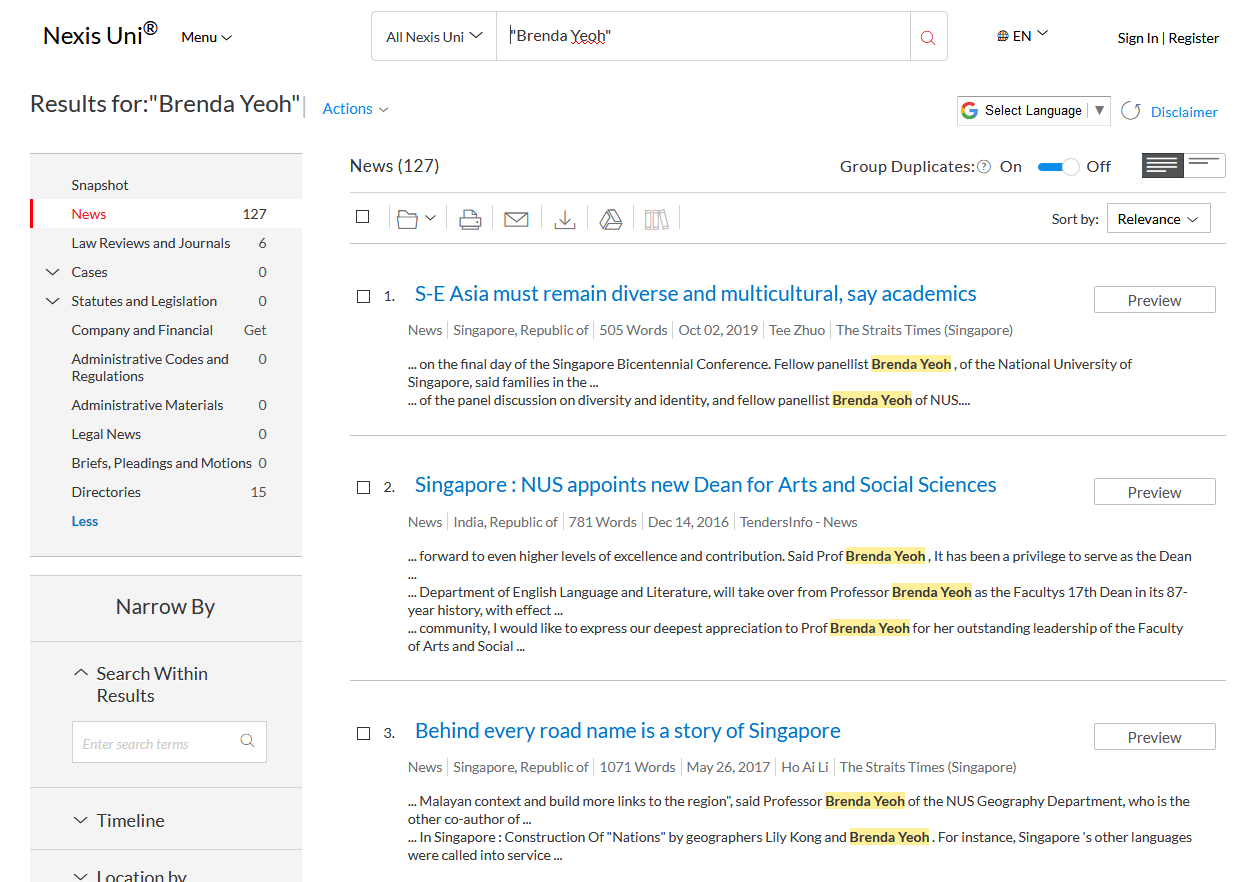This screenshot has width=1240, height=882.
Task: Click the download icon
Action: (565, 219)
